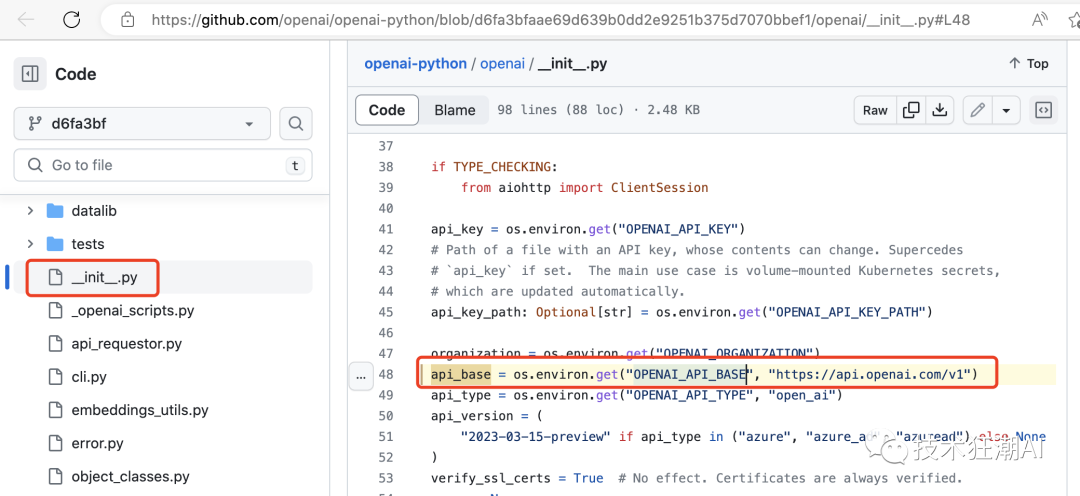Open the openai-python breadcrumb link
The height and width of the screenshot is (496, 1080).
[415, 63]
